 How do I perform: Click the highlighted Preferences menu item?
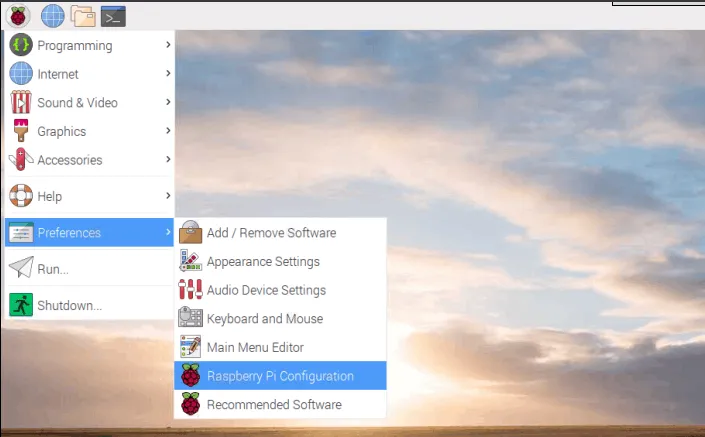[x=69, y=233]
